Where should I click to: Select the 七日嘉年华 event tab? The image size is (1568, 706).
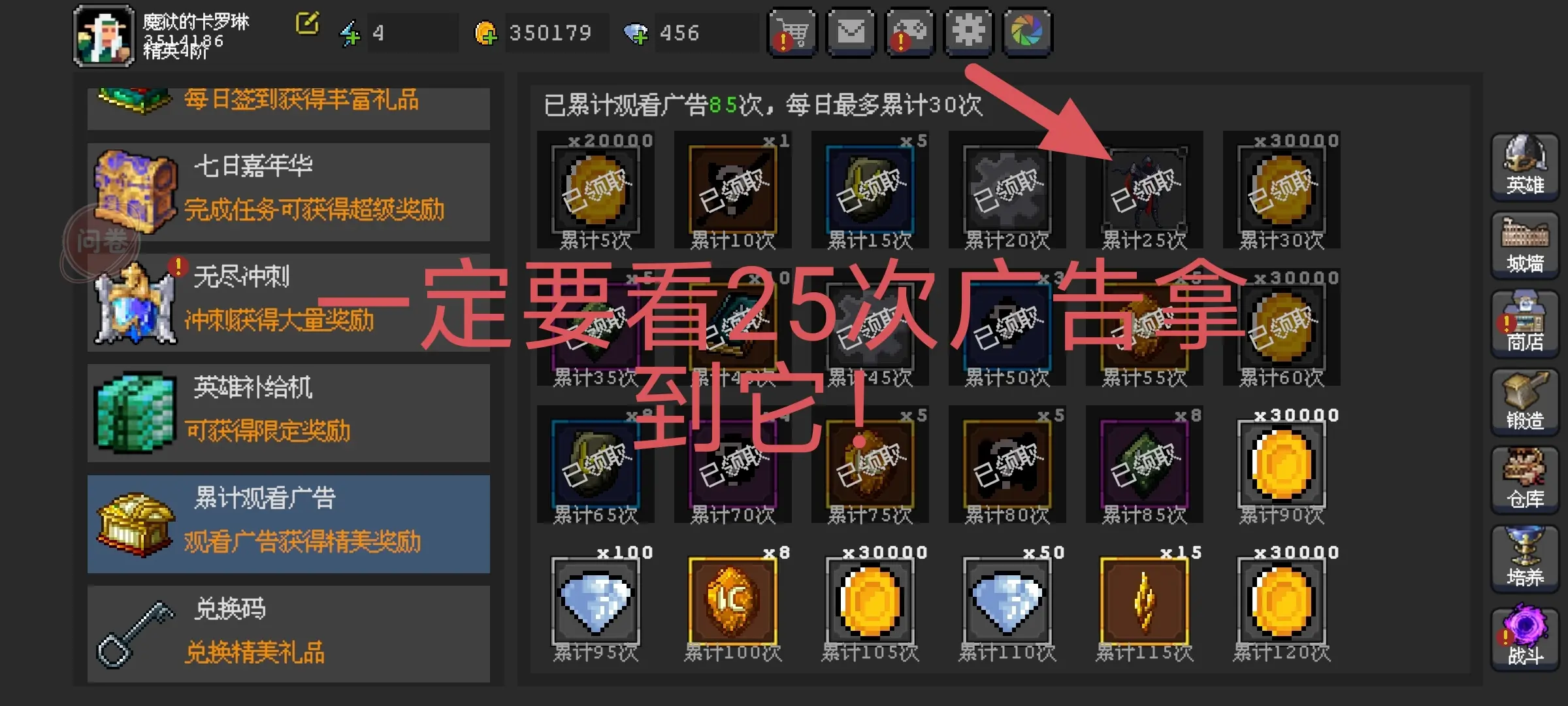[289, 192]
